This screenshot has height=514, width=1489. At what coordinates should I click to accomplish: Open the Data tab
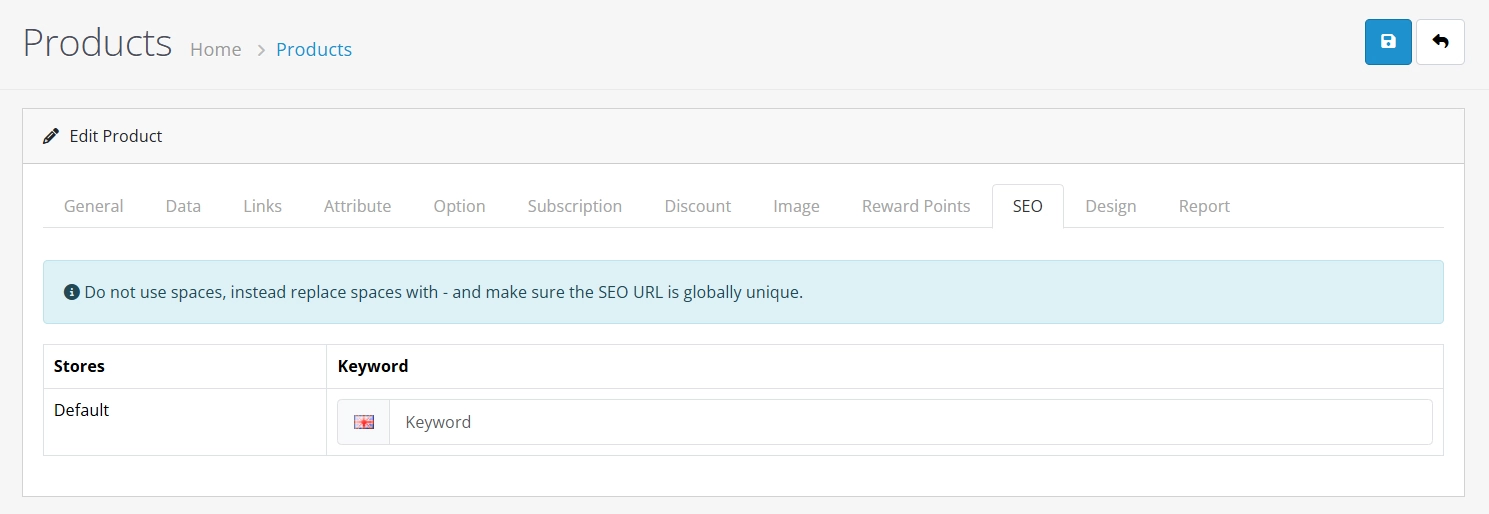click(184, 206)
